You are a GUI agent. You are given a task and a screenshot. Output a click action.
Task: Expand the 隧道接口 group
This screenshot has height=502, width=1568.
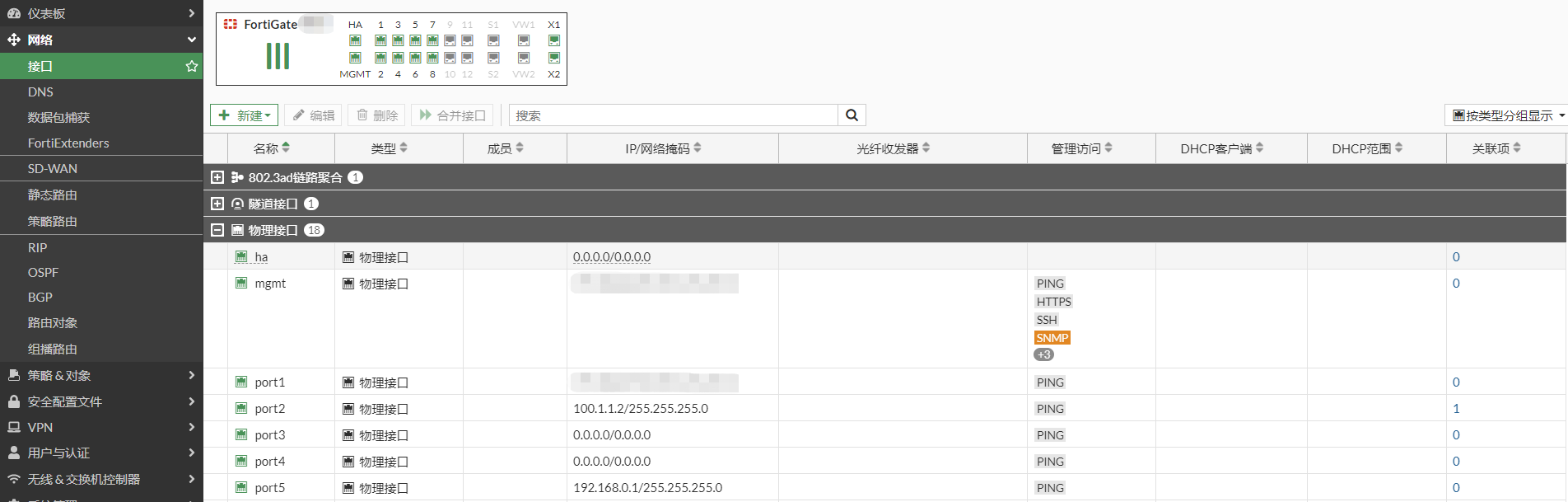click(x=217, y=204)
